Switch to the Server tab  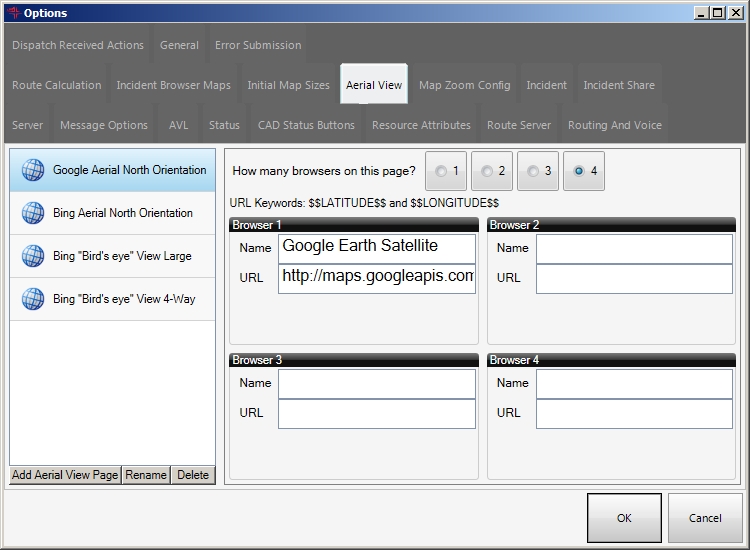click(x=27, y=125)
